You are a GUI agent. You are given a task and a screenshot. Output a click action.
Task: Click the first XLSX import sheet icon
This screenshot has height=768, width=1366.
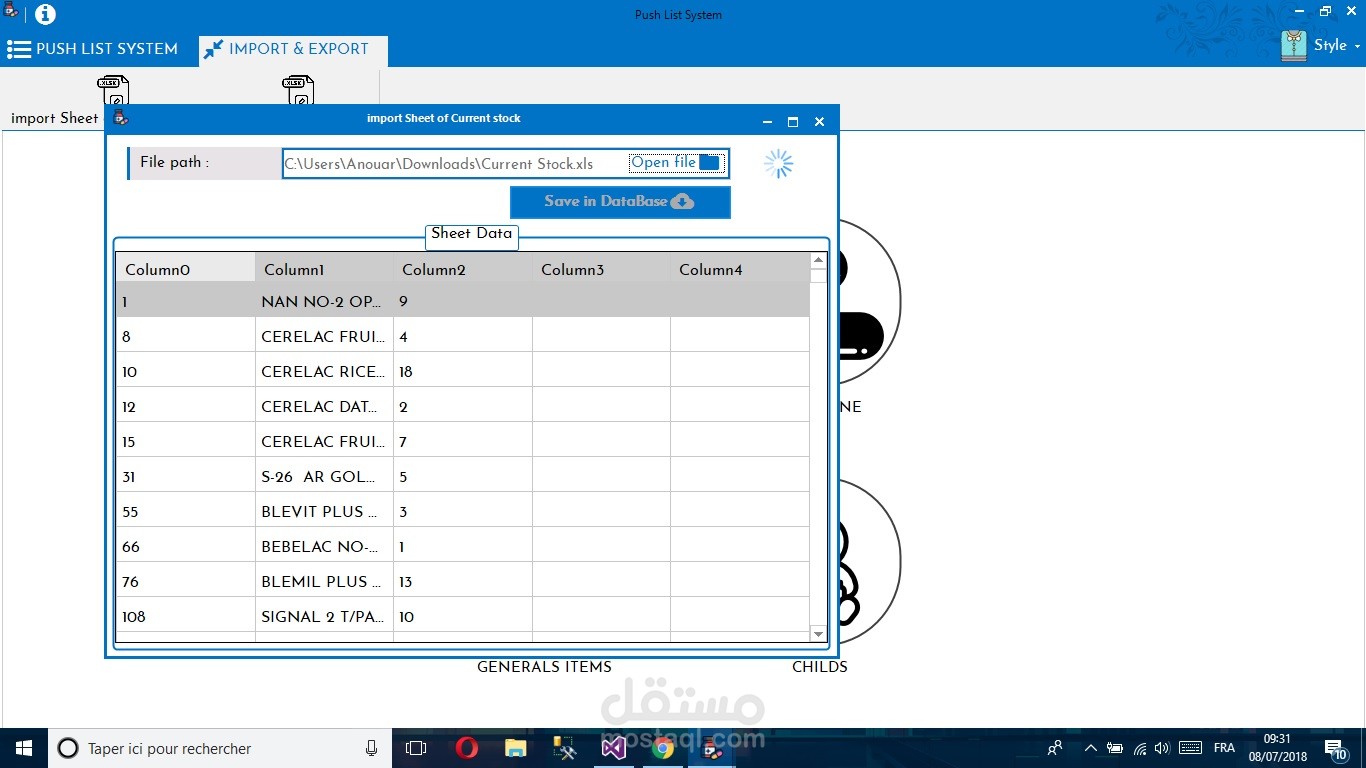tap(113, 91)
